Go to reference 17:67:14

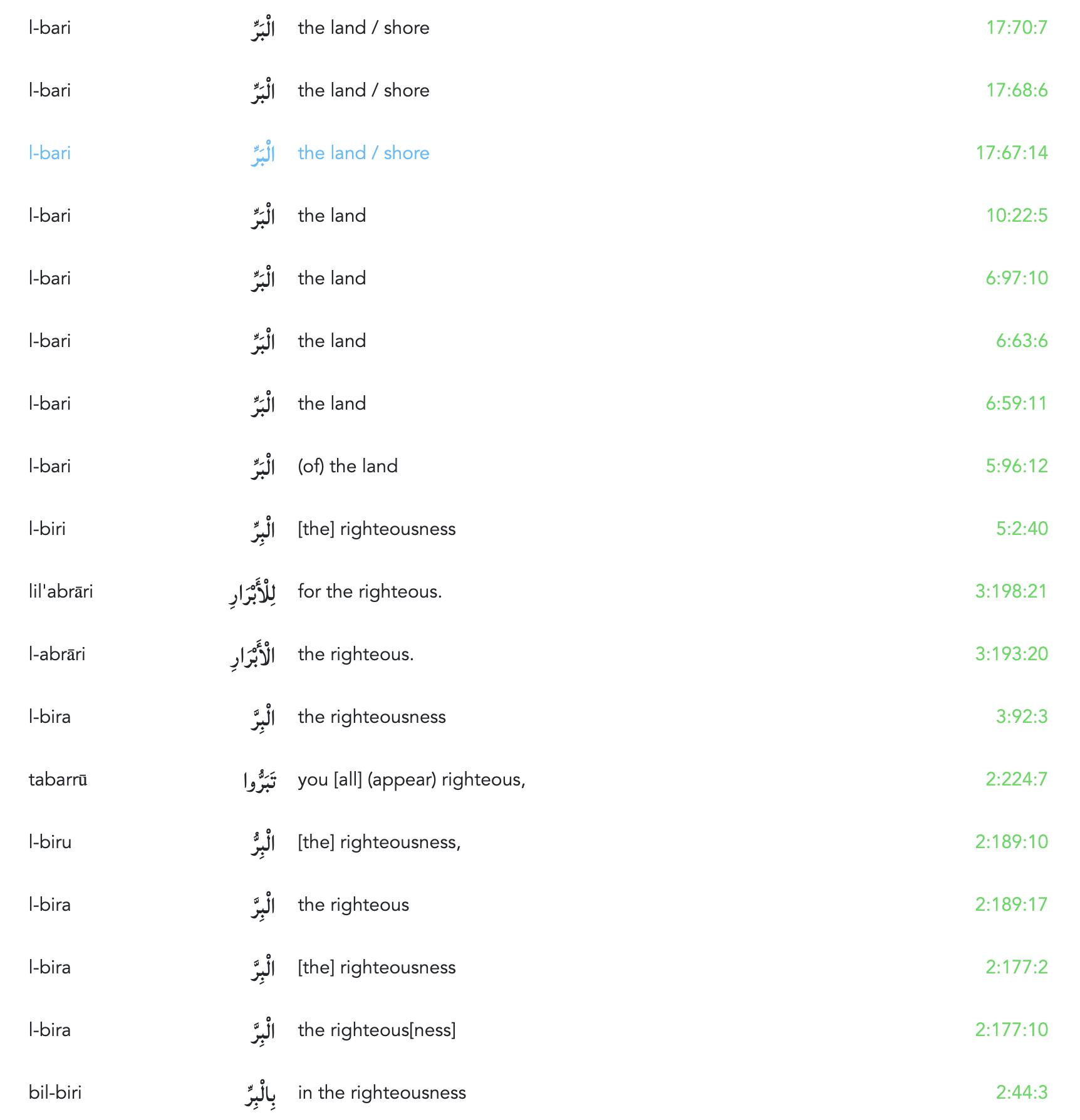click(1011, 153)
